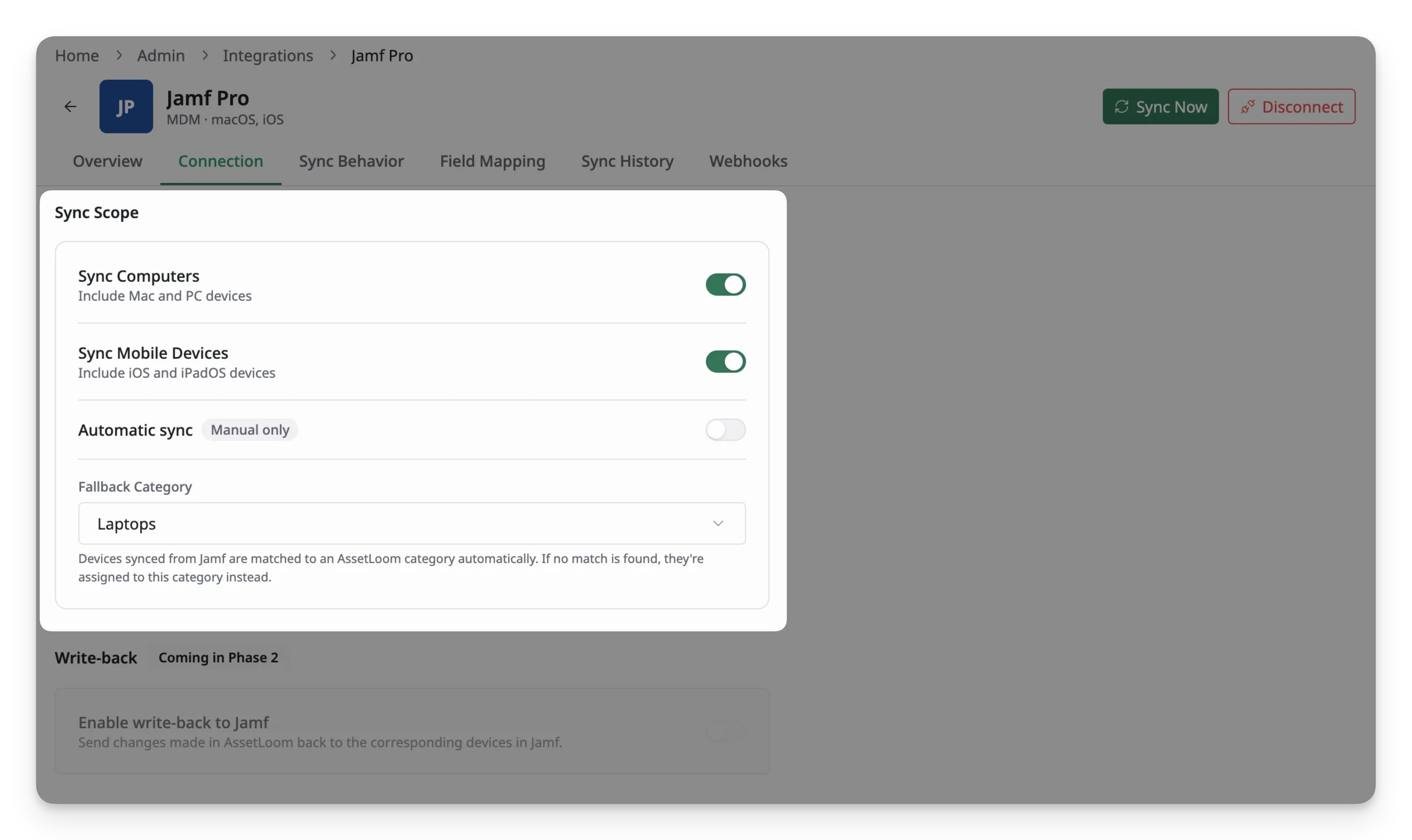Click the Jamf Pro breadcrumb item
Image resolution: width=1412 pixels, height=840 pixels.
tap(381, 55)
